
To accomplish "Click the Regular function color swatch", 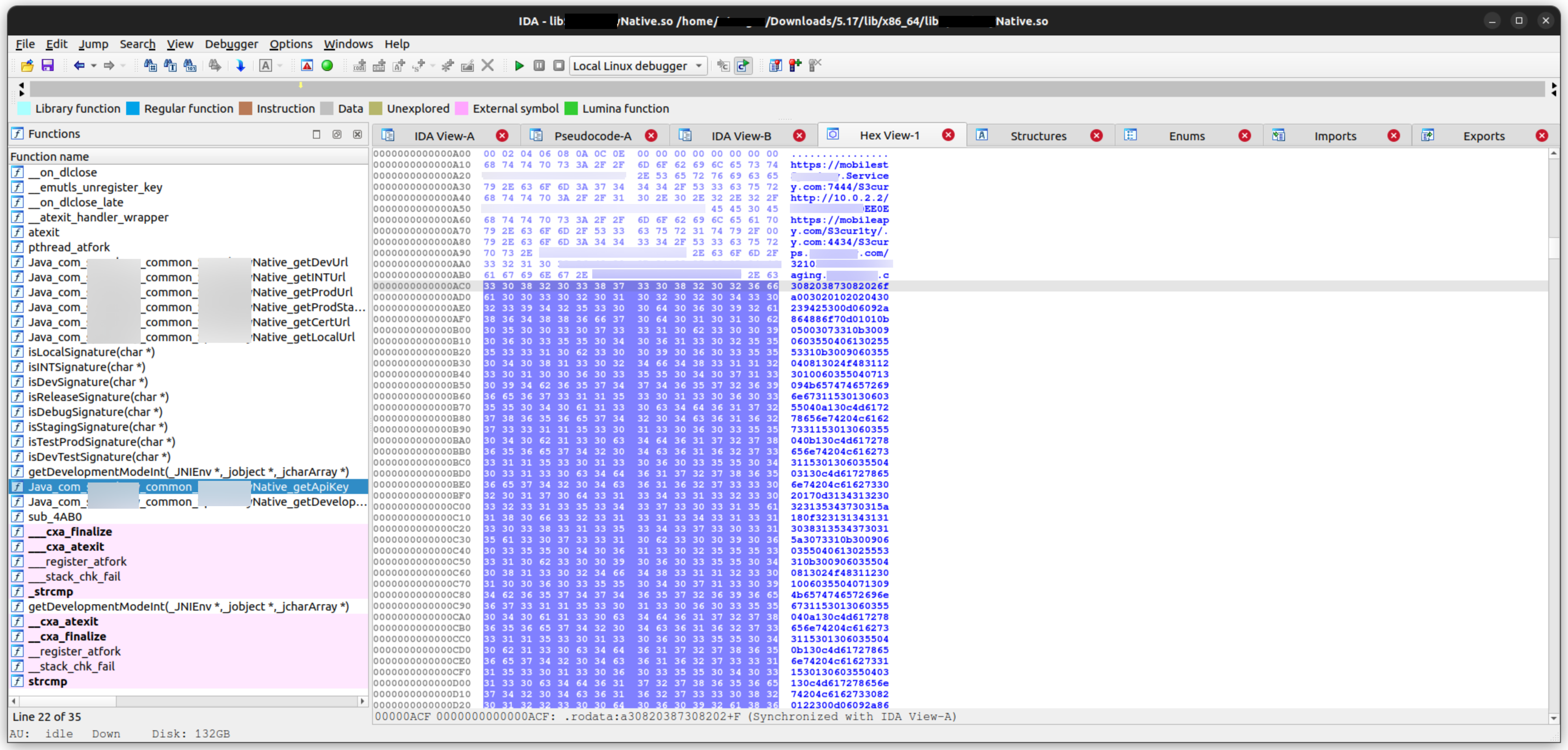I will tap(133, 108).
